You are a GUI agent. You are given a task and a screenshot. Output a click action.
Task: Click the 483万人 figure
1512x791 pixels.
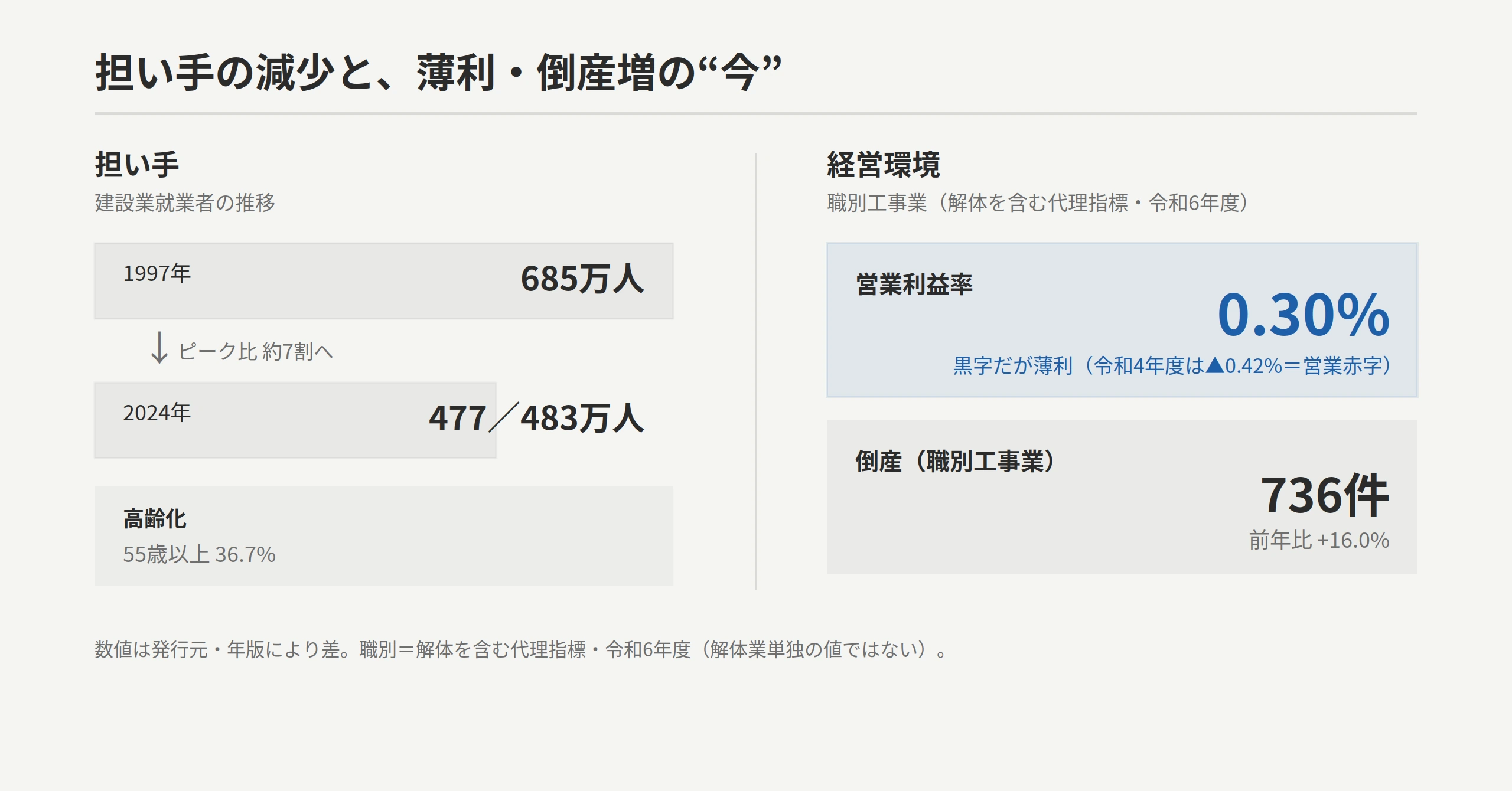(582, 418)
